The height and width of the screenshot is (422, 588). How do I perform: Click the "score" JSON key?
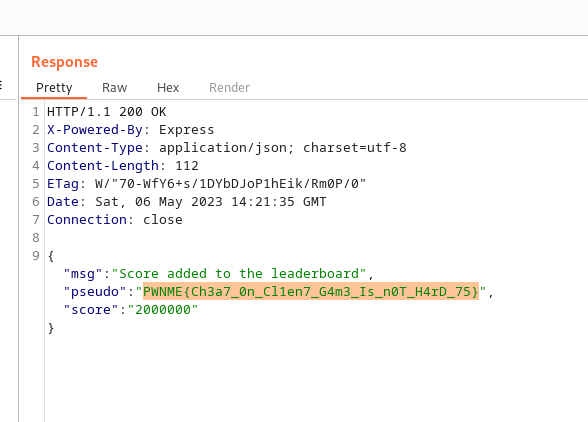[91, 310]
